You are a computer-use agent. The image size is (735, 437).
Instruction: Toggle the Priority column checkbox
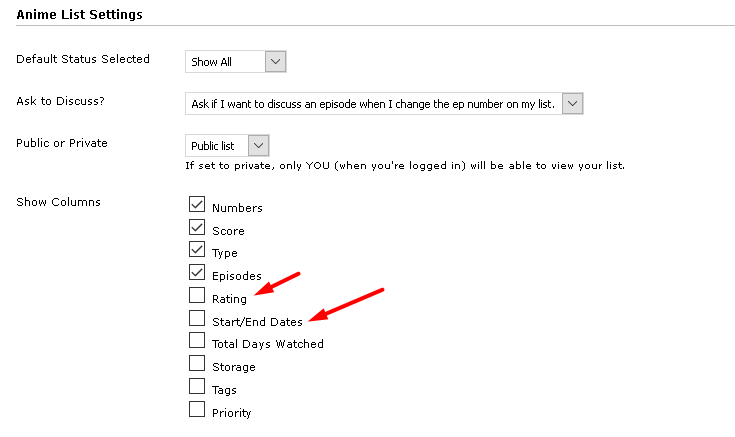[x=197, y=409]
